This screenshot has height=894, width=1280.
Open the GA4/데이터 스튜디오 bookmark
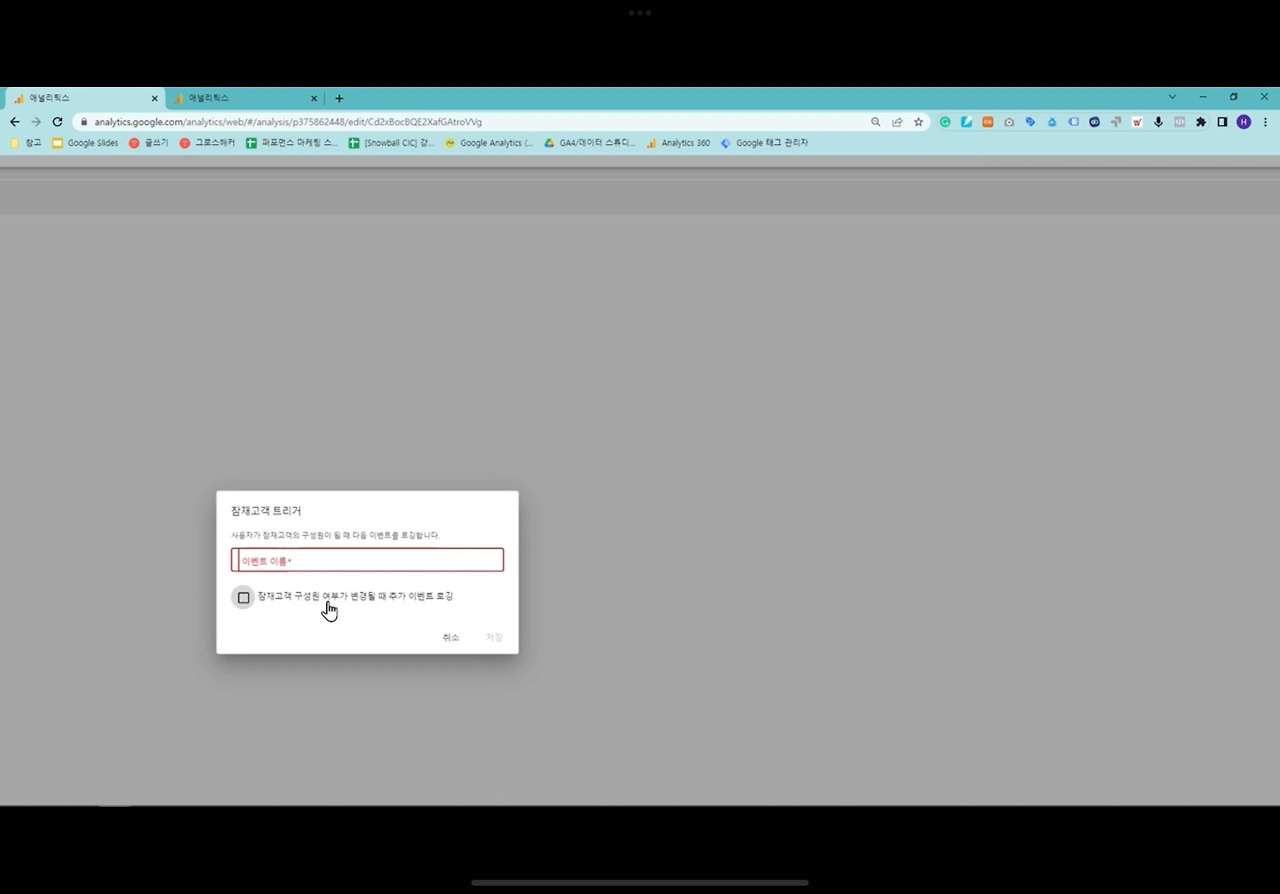click(x=589, y=143)
